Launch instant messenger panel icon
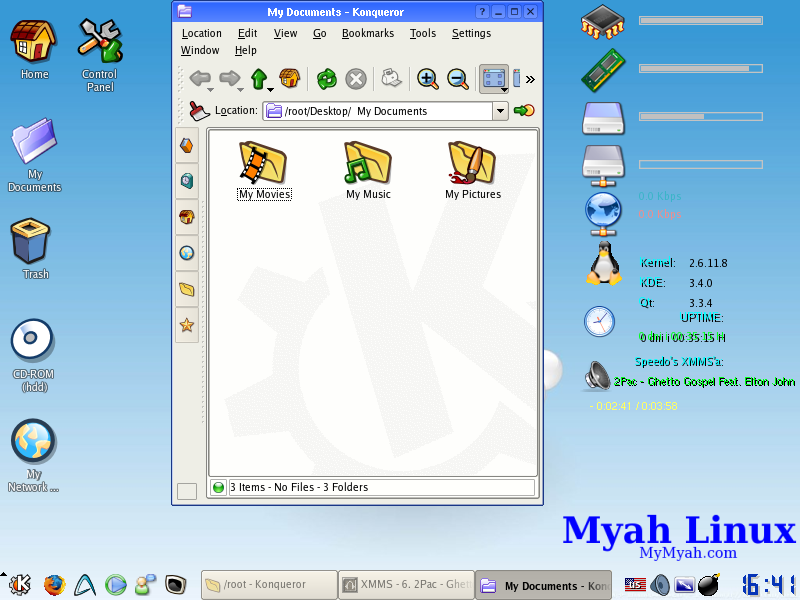Viewport: 800px width, 600px height. [145, 585]
